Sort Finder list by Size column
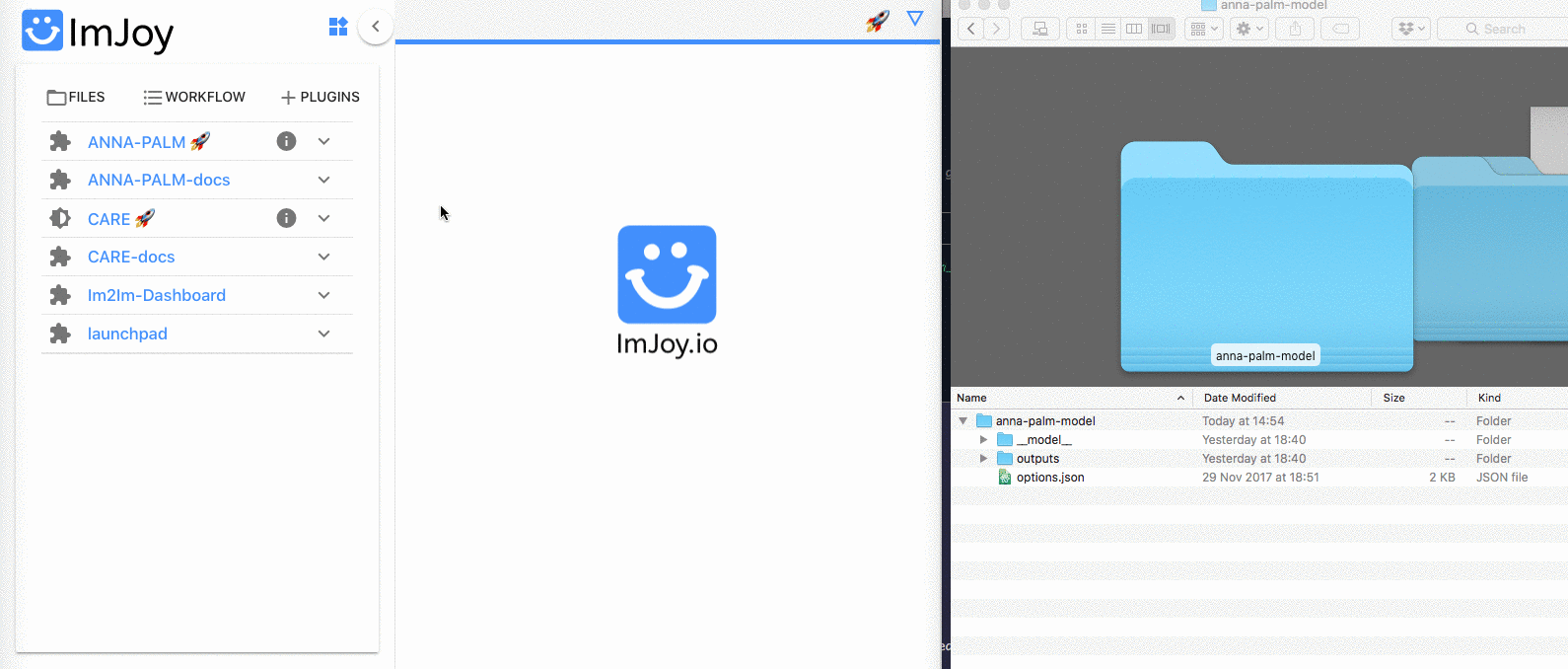The height and width of the screenshot is (669, 1568). pyautogui.click(x=1419, y=398)
